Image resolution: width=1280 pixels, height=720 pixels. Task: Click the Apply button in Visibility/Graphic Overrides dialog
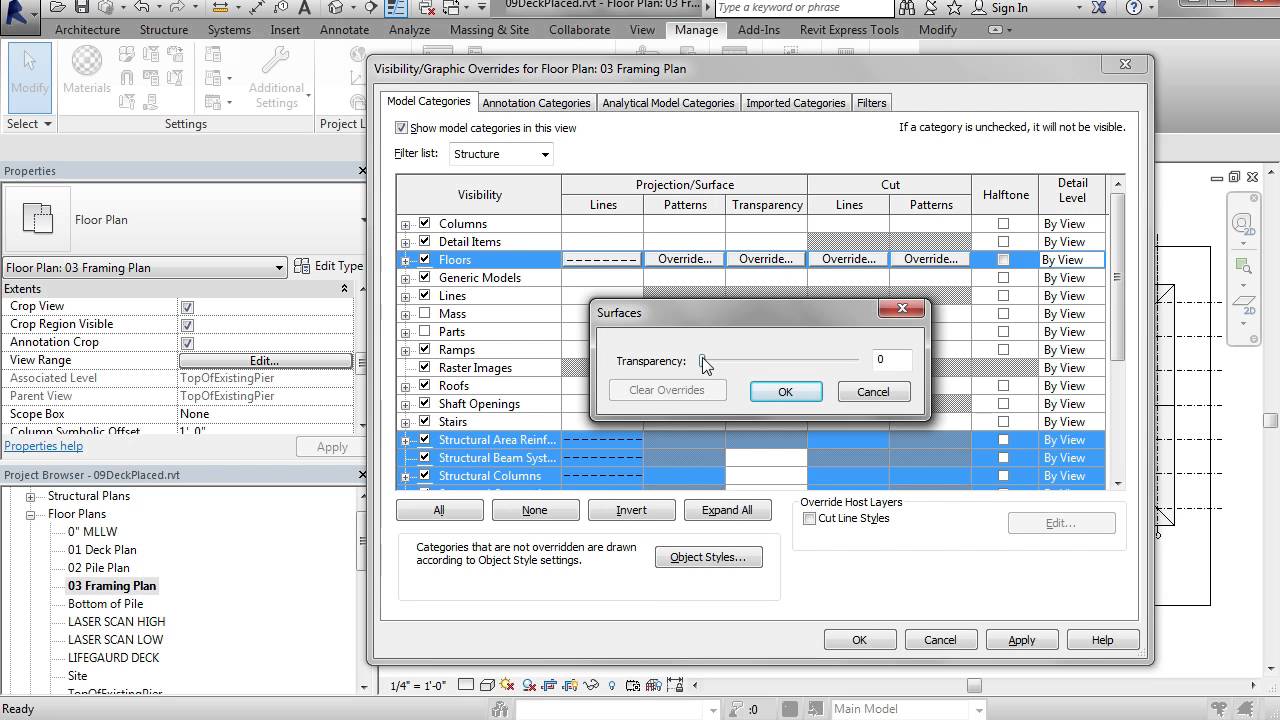tap(1021, 640)
